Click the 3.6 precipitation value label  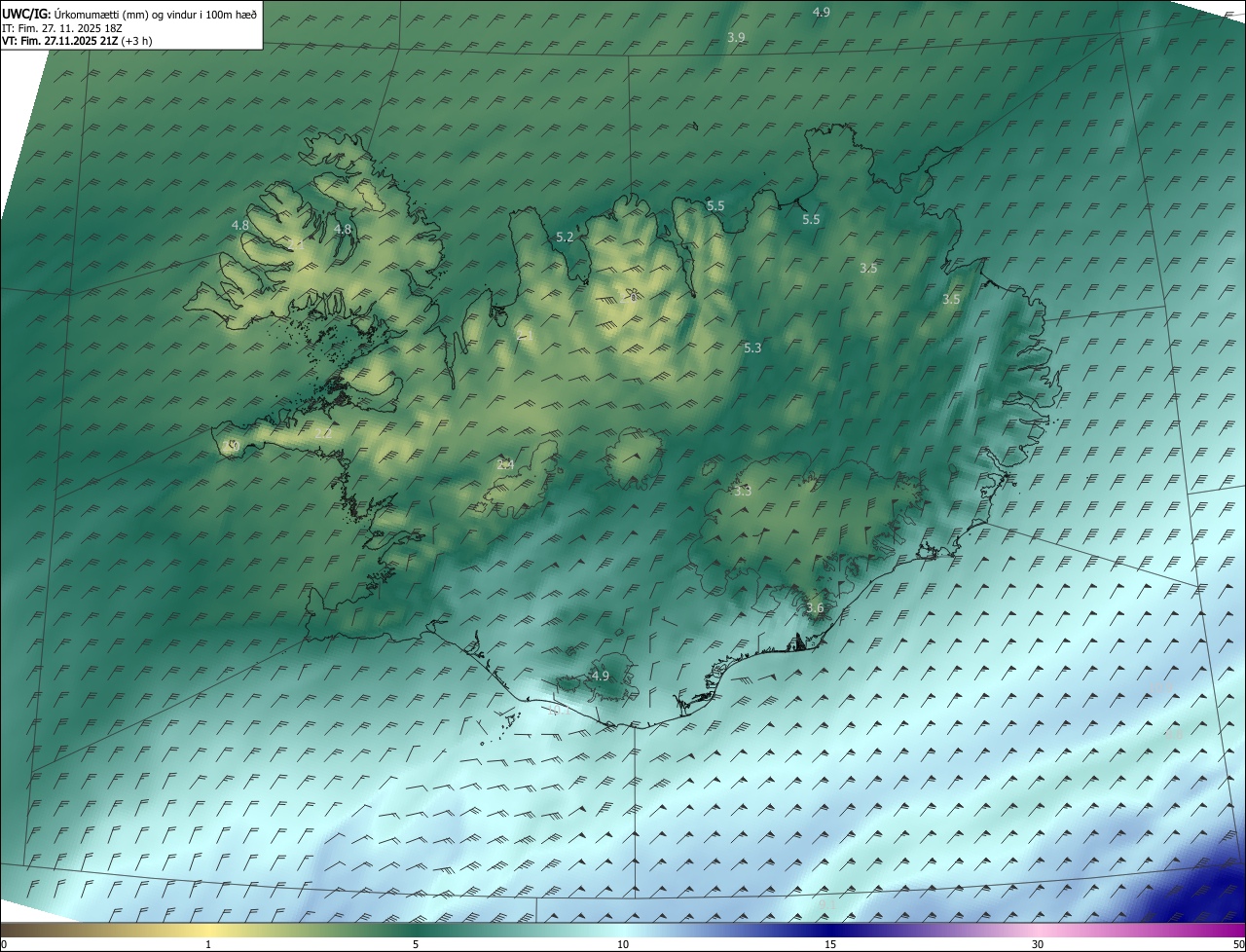815,607
